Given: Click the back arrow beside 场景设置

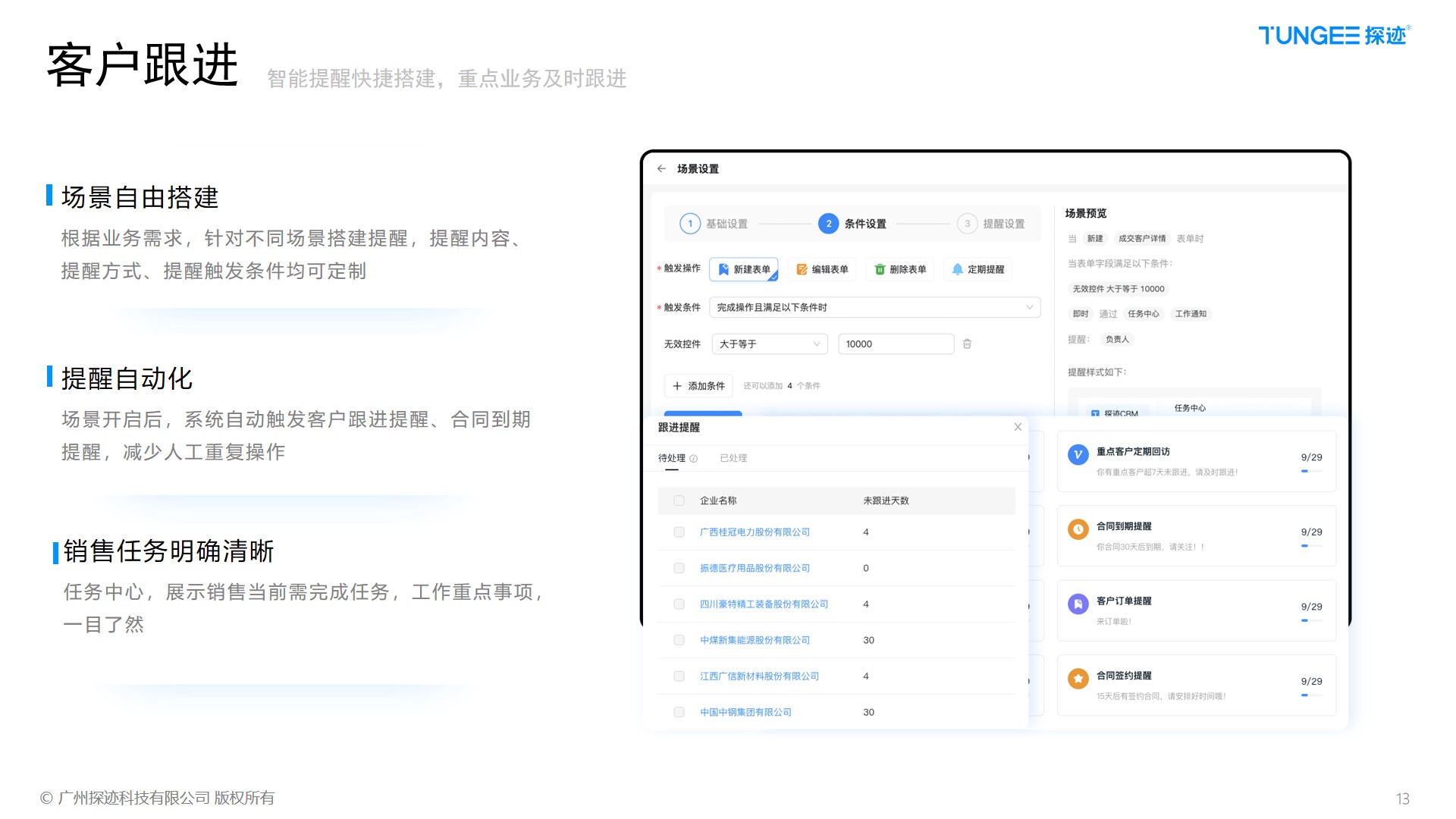Looking at the screenshot, I should 661,169.
